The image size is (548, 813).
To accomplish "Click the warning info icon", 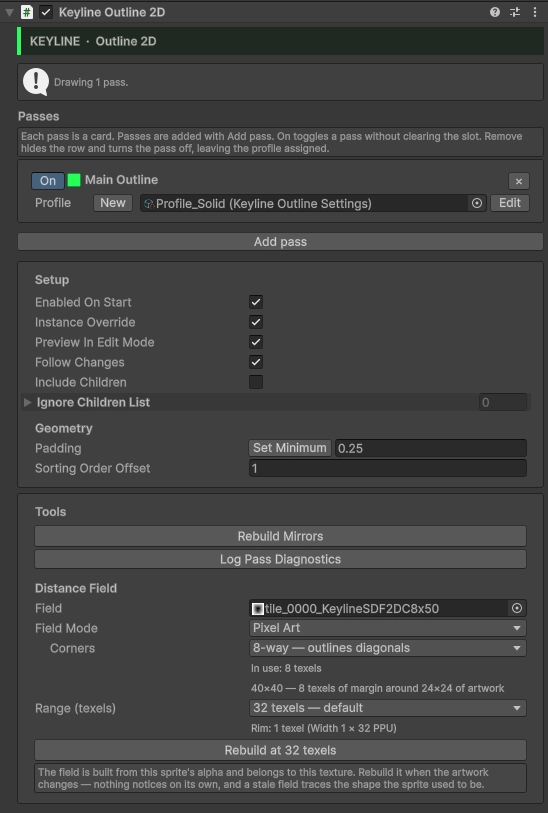I will (x=36, y=82).
